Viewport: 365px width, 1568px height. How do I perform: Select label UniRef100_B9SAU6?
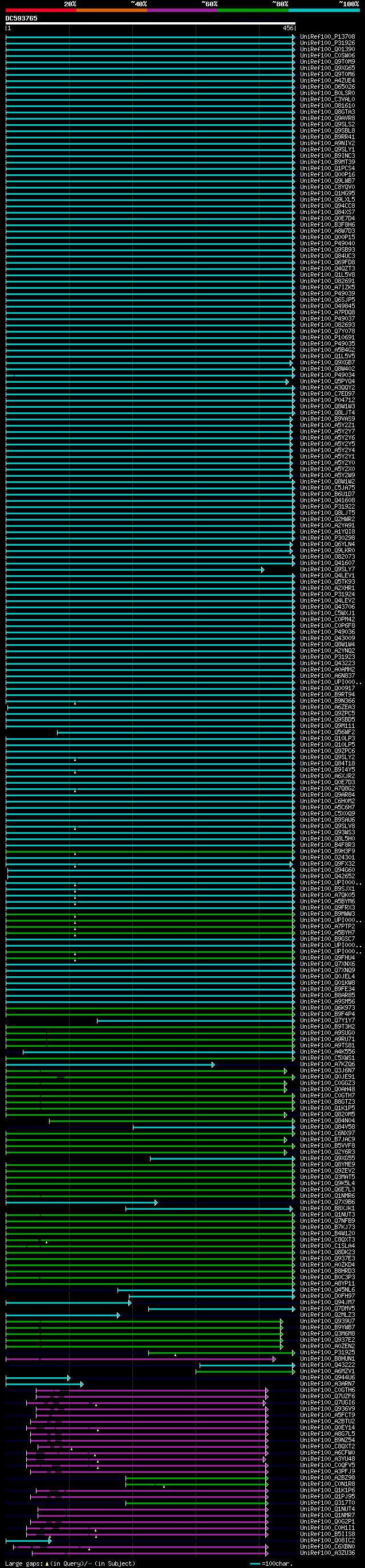(327, 820)
